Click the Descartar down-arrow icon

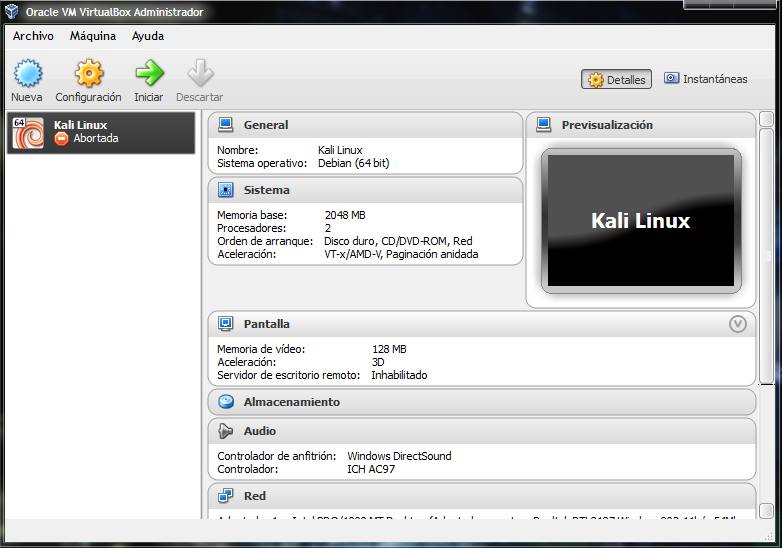click(x=200, y=73)
